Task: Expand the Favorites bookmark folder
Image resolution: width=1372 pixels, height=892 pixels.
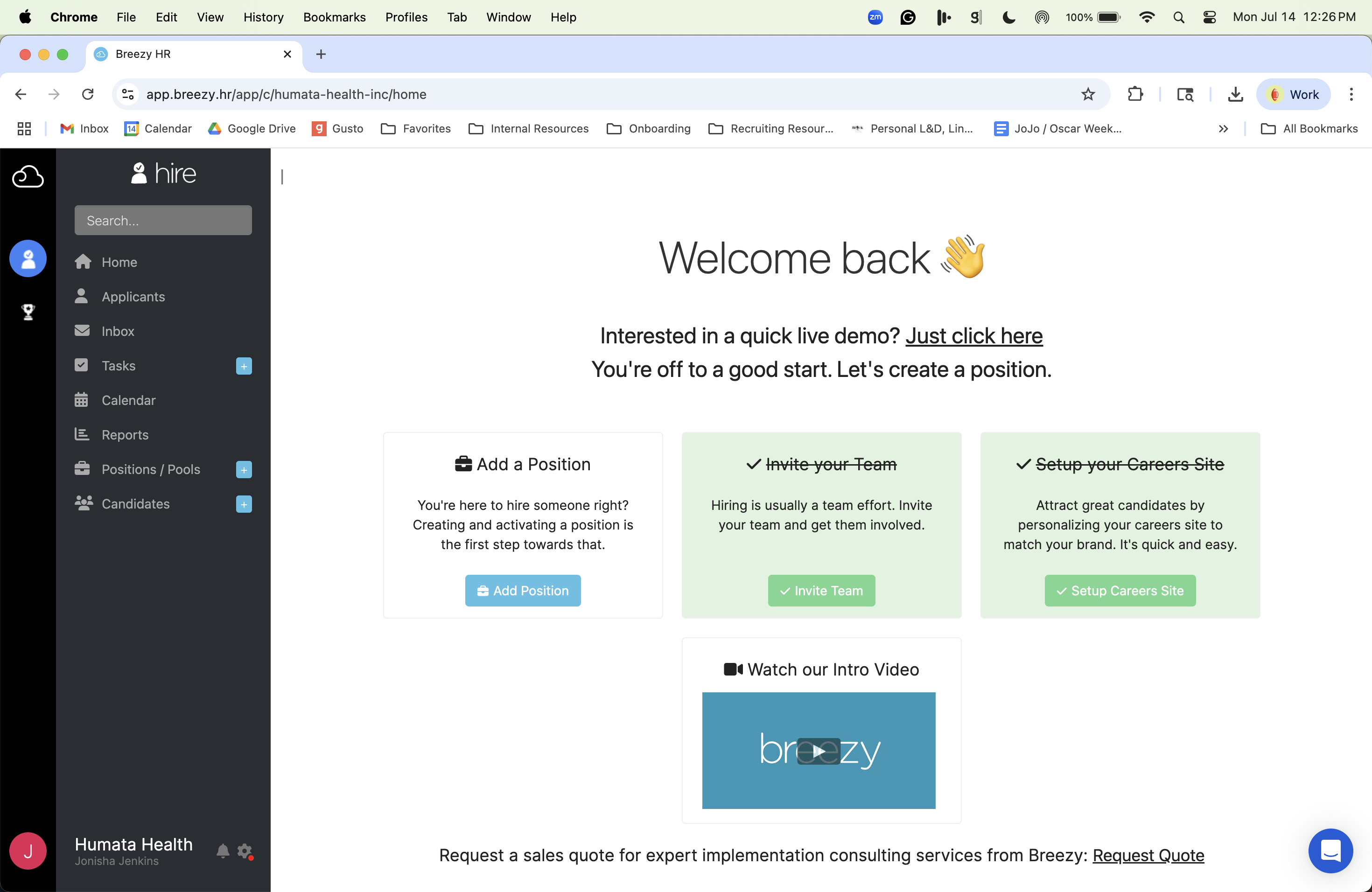Action: pyautogui.click(x=416, y=128)
